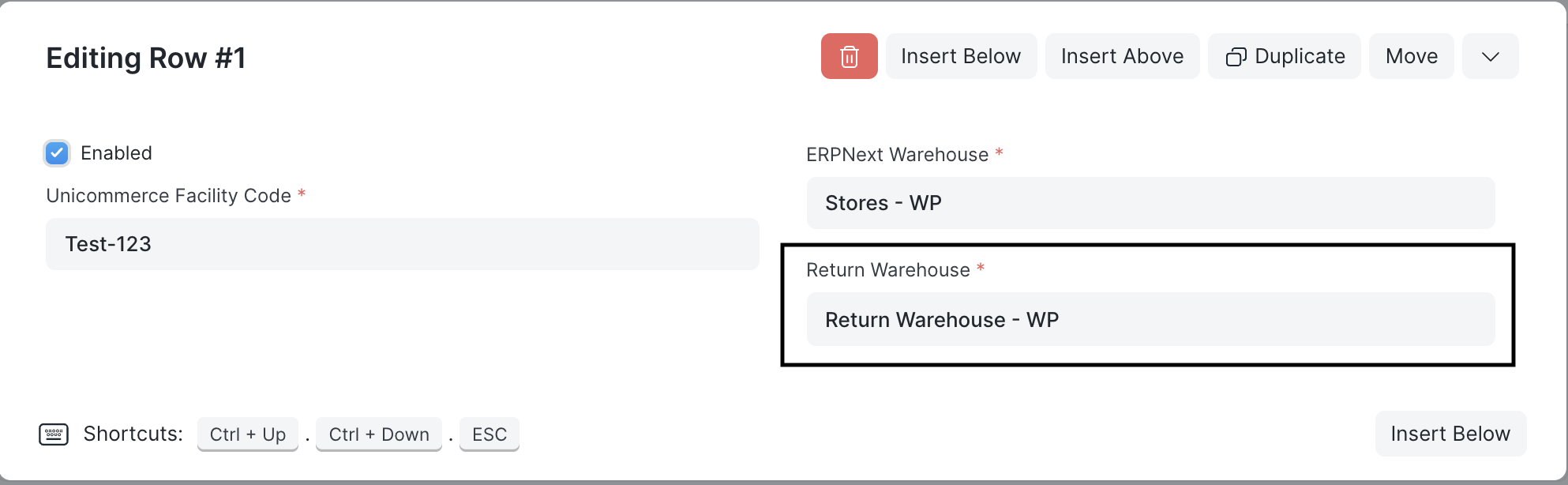Click the duplicate copy icon next to Duplicate
Screen dimensions: 1568x485
[1237, 56]
